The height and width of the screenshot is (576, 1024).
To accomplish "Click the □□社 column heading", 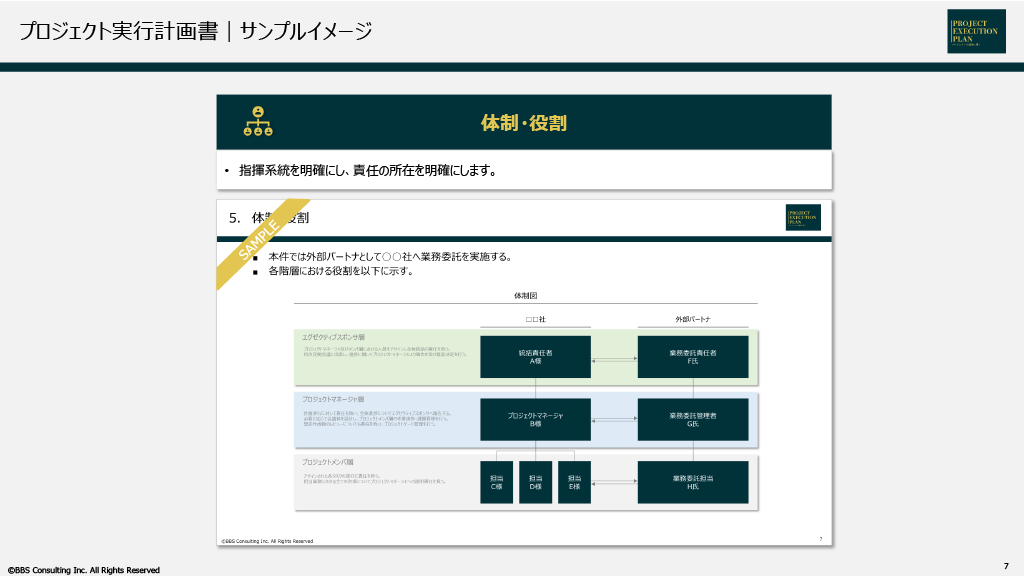I will tap(535, 319).
